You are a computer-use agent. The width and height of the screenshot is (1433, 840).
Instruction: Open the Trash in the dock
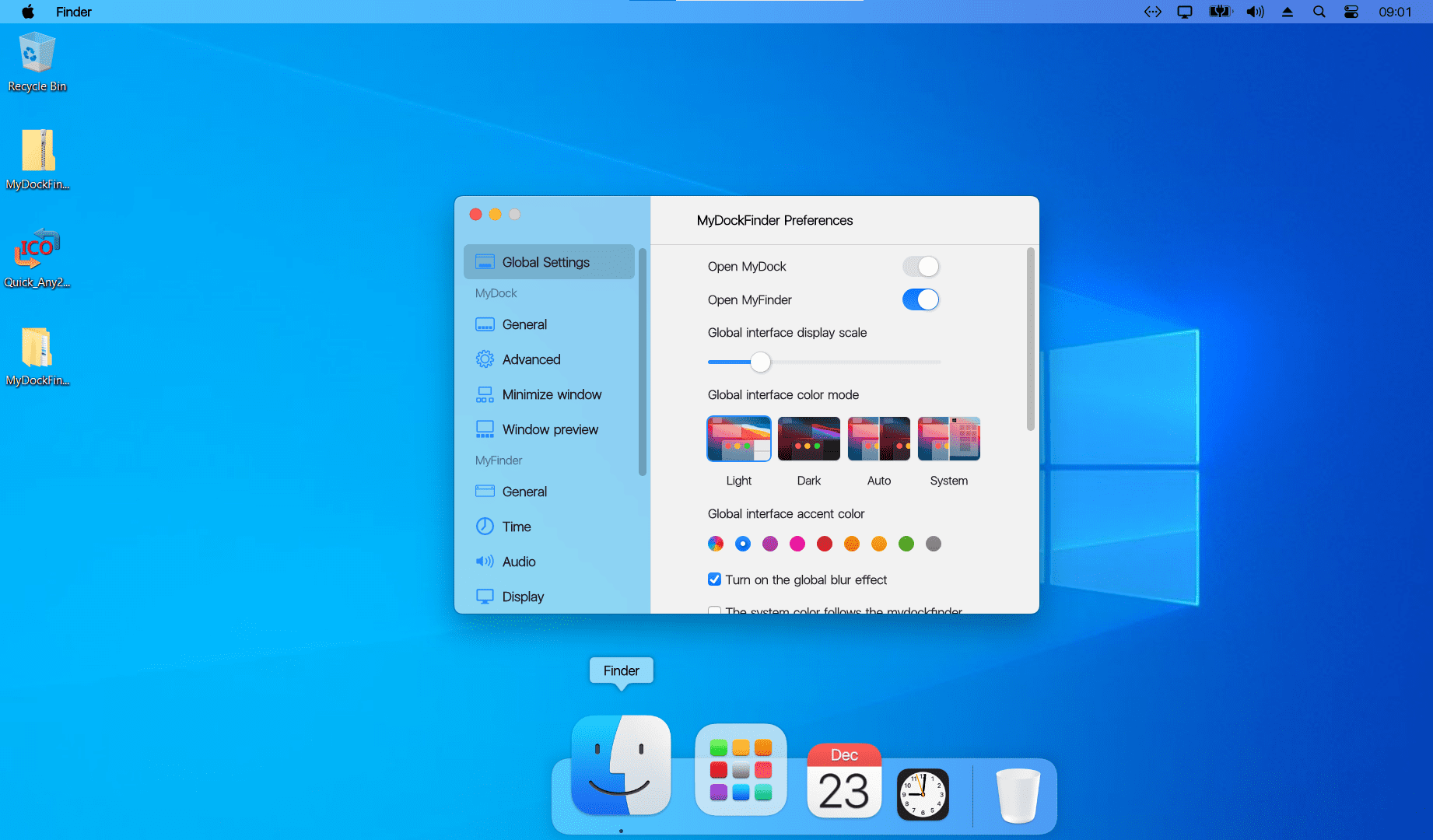click(x=1018, y=795)
